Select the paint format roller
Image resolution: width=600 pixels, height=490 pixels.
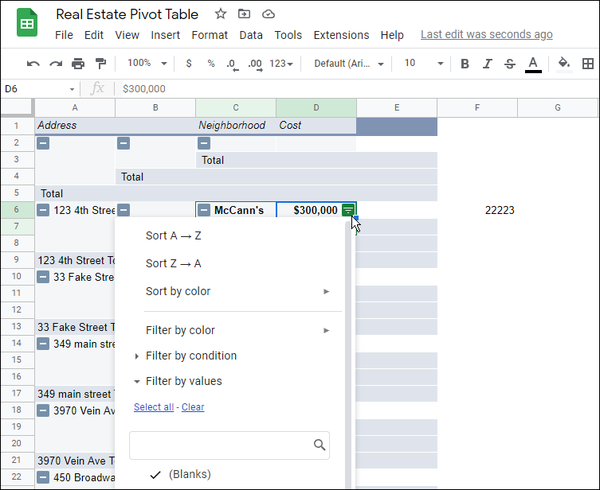tap(100, 63)
